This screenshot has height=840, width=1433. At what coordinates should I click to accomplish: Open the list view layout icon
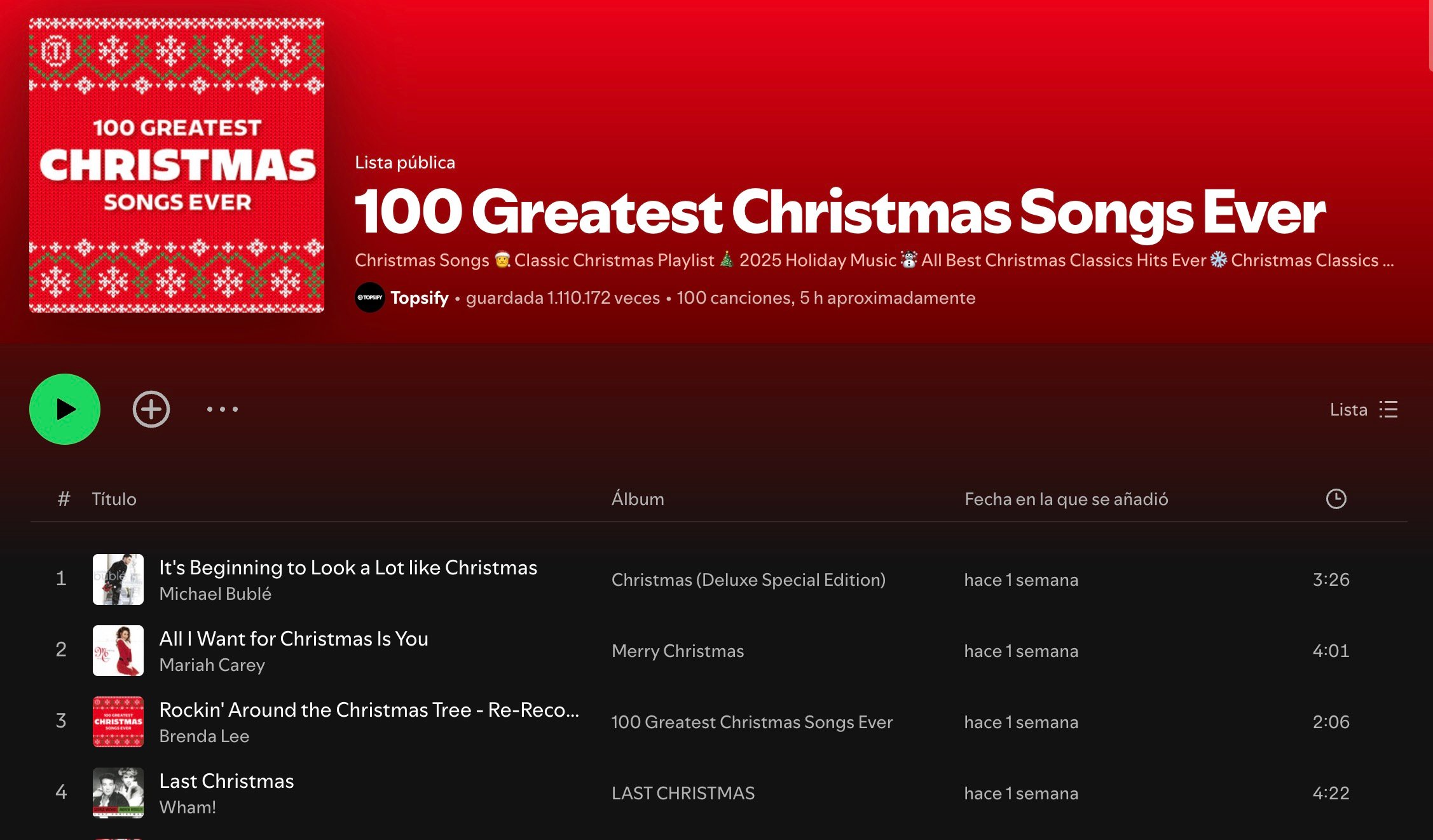1390,409
